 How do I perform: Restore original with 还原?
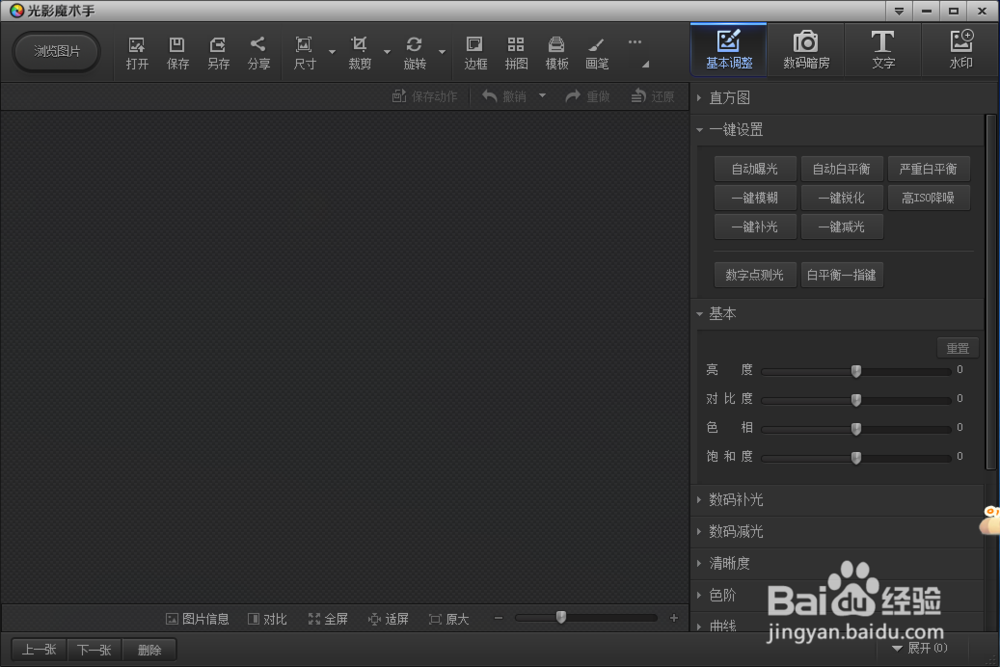652,96
